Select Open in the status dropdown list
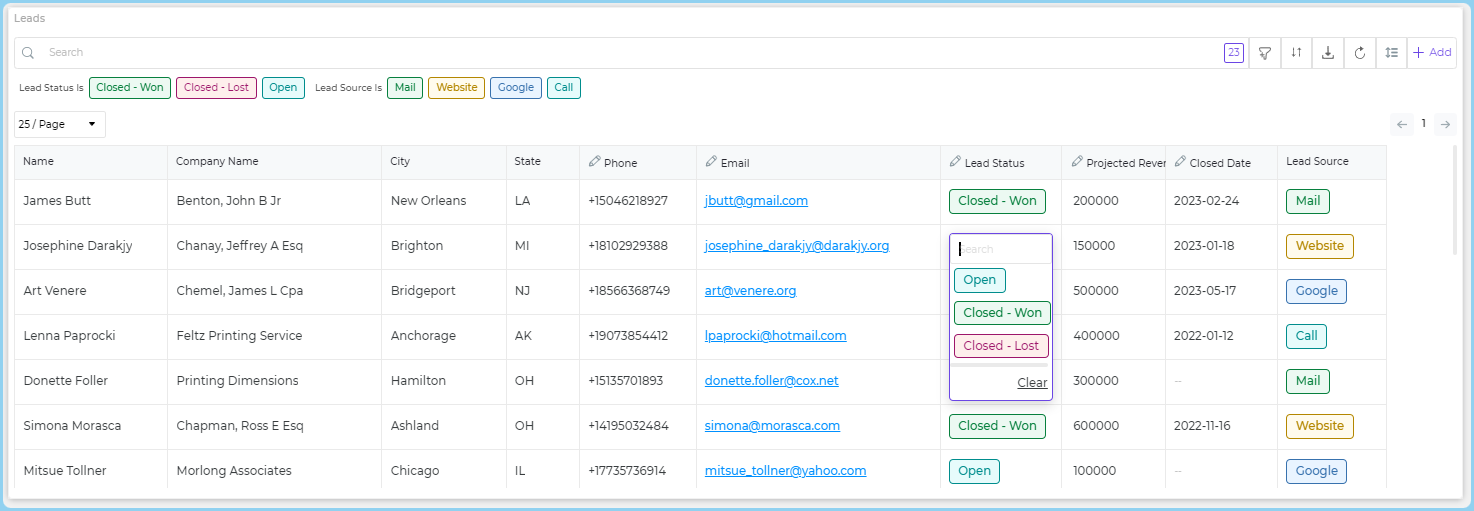This screenshot has width=1474, height=511. tap(979, 280)
